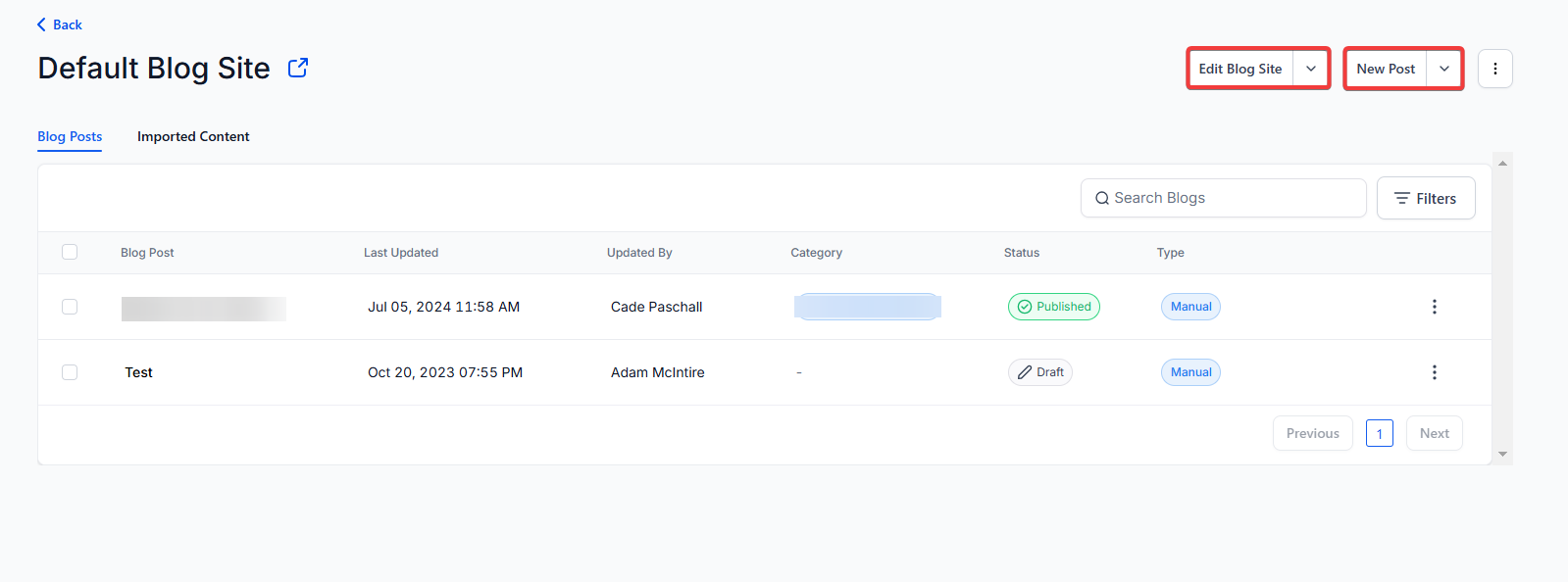Open the page-level three-dot options menu

tap(1494, 69)
